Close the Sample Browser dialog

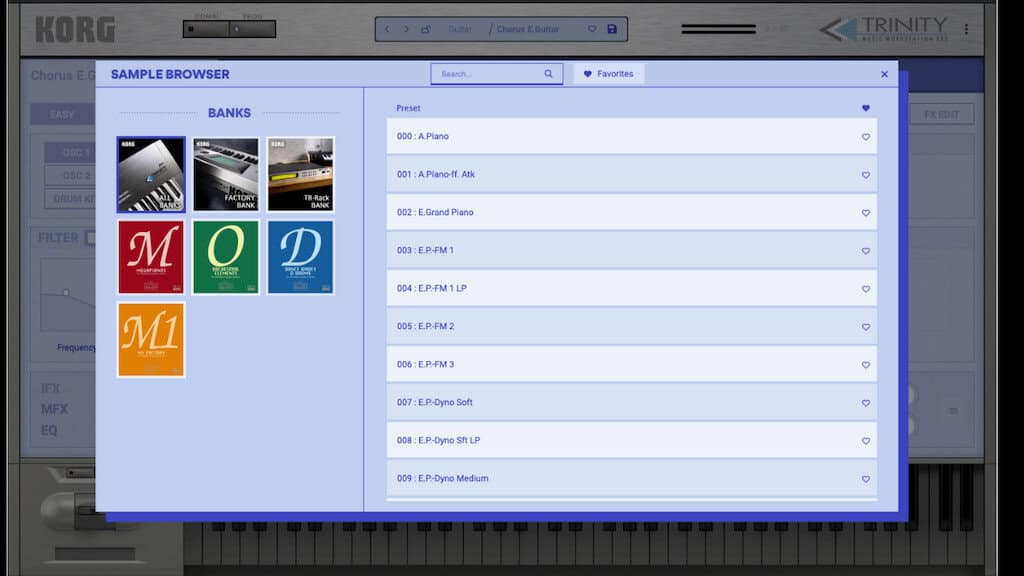(x=884, y=74)
